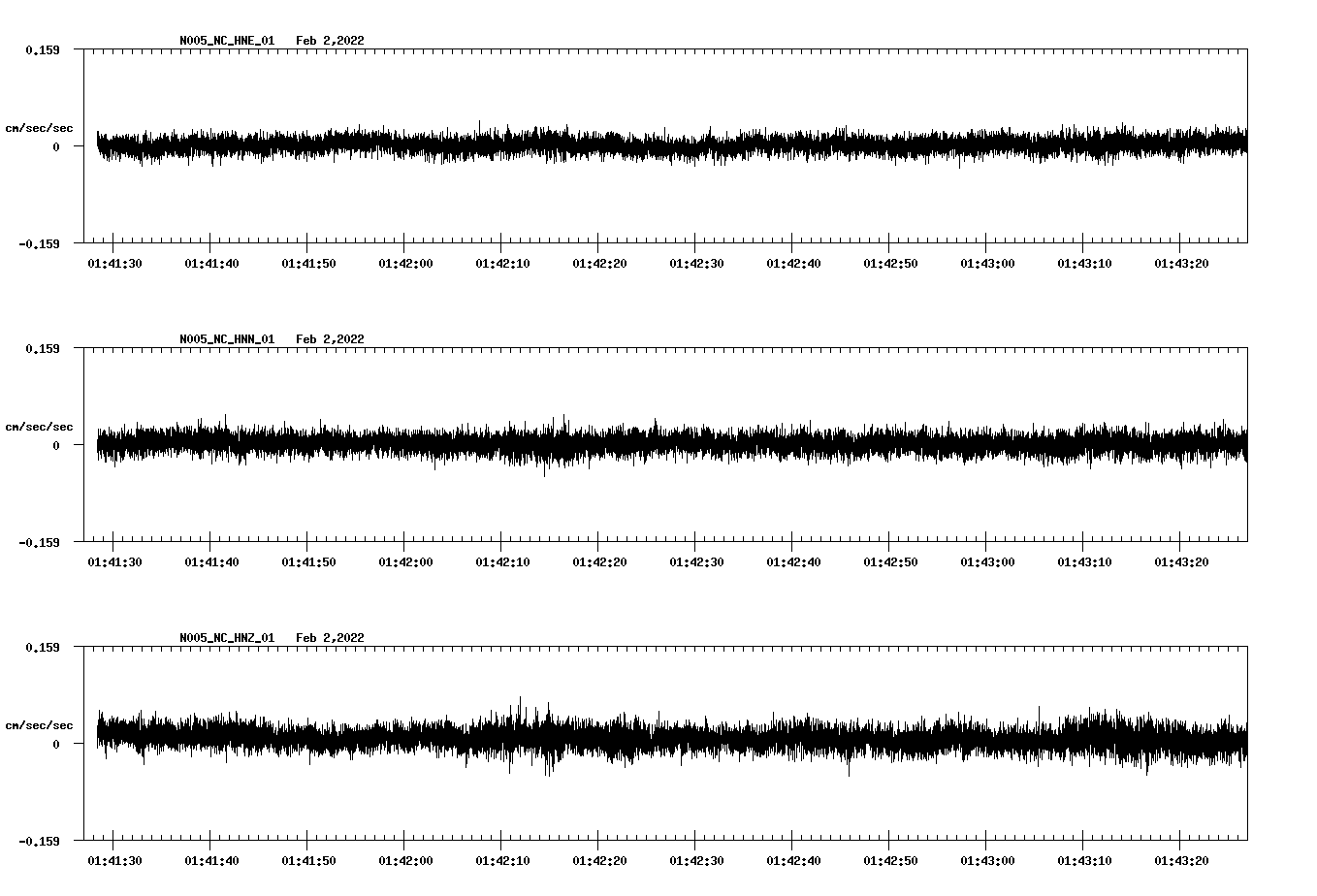Pick the 01:42:50 time label under HNE plot

coord(890,264)
